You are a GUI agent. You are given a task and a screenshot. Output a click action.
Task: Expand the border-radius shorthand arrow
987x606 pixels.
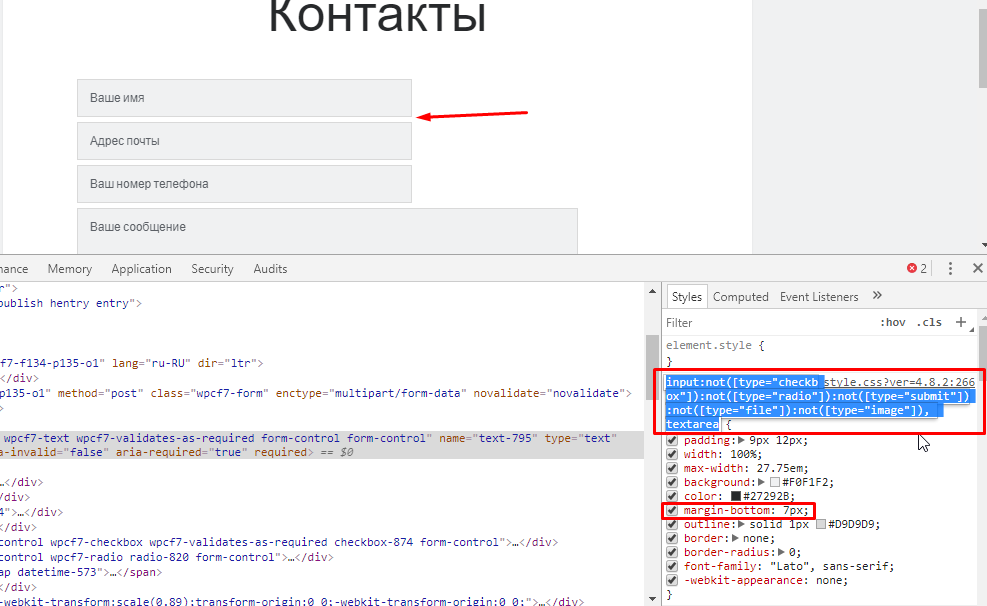779,552
